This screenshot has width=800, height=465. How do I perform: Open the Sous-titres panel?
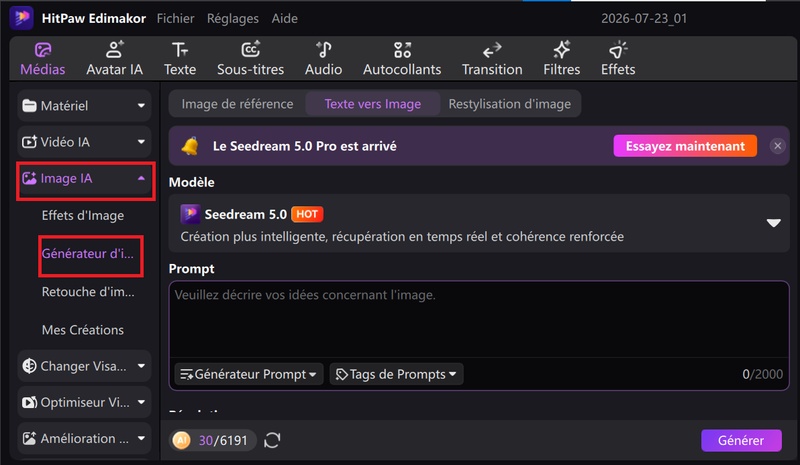[x=251, y=58]
